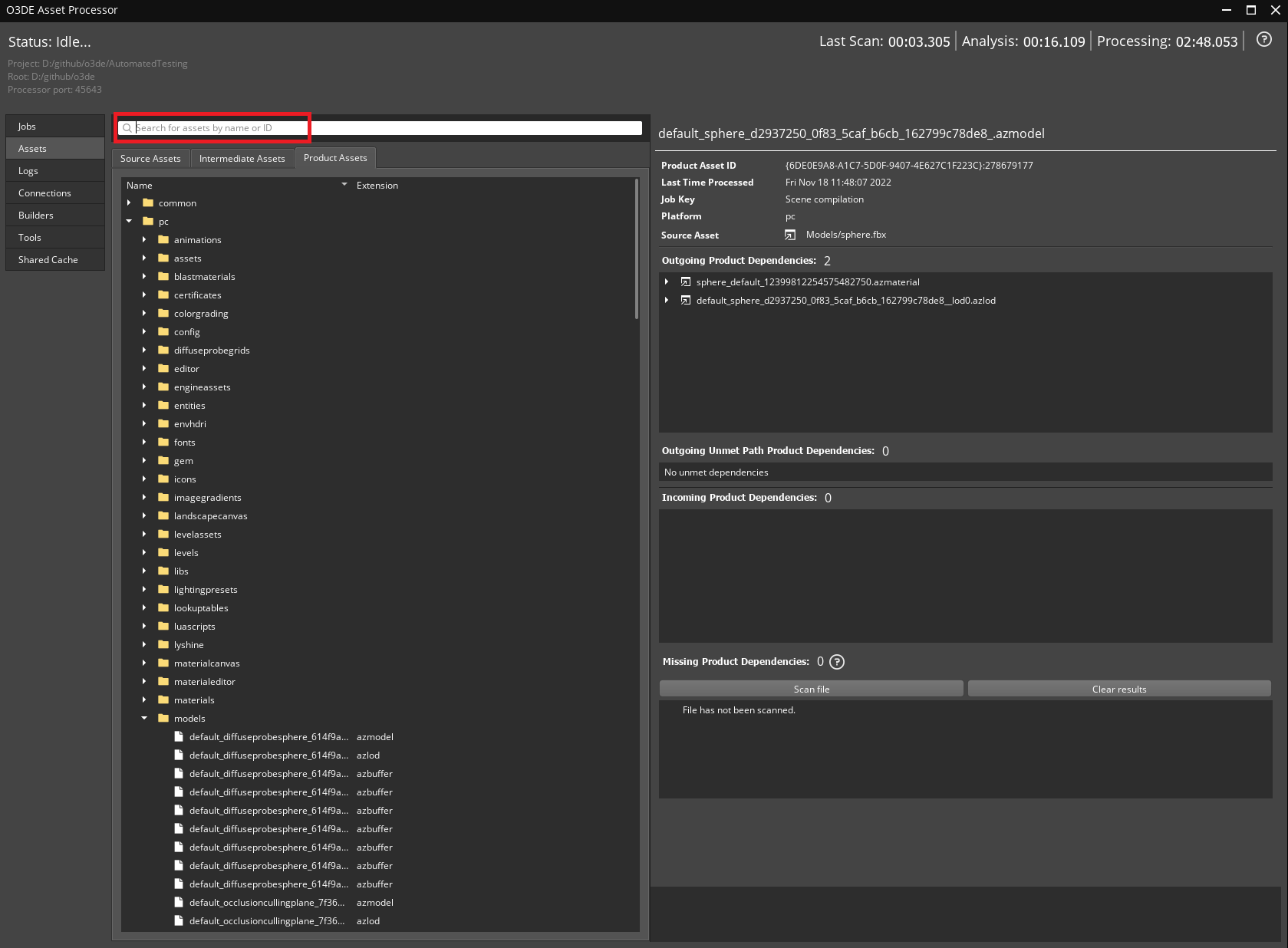The image size is (1288, 948).
Task: Click the models folder icon
Action: click(162, 718)
